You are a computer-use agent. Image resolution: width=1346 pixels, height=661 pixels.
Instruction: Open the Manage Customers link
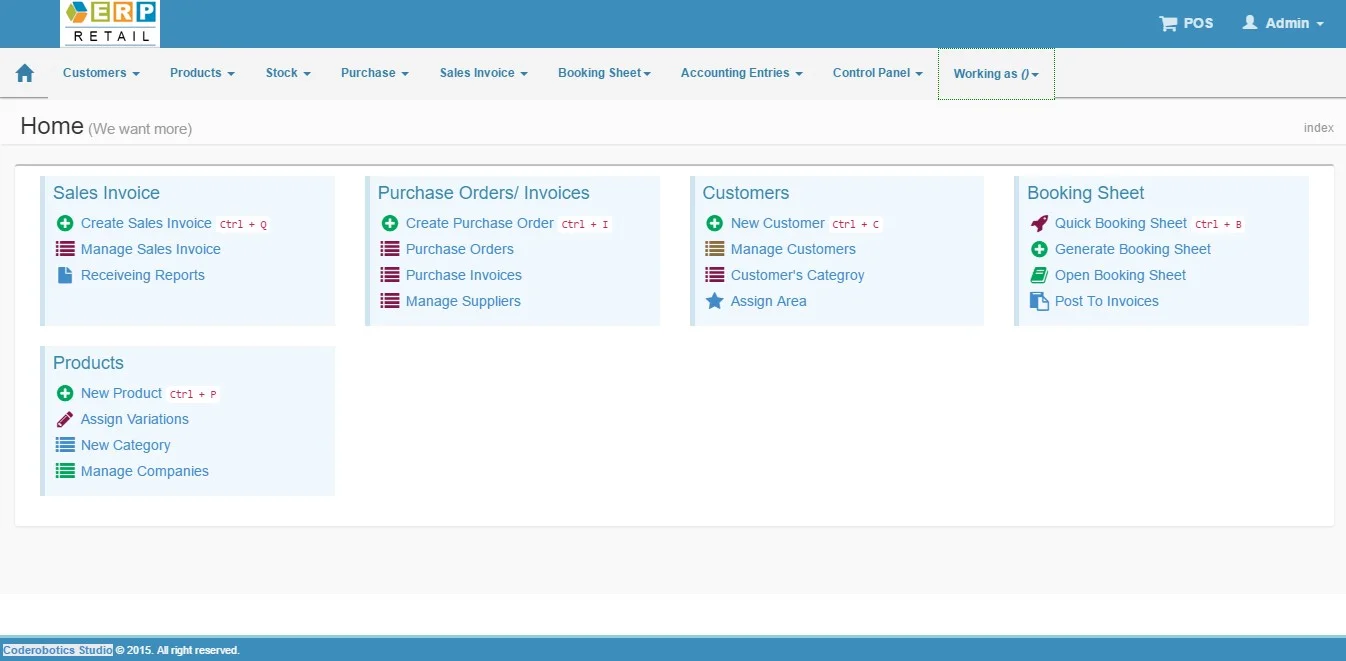[793, 249]
